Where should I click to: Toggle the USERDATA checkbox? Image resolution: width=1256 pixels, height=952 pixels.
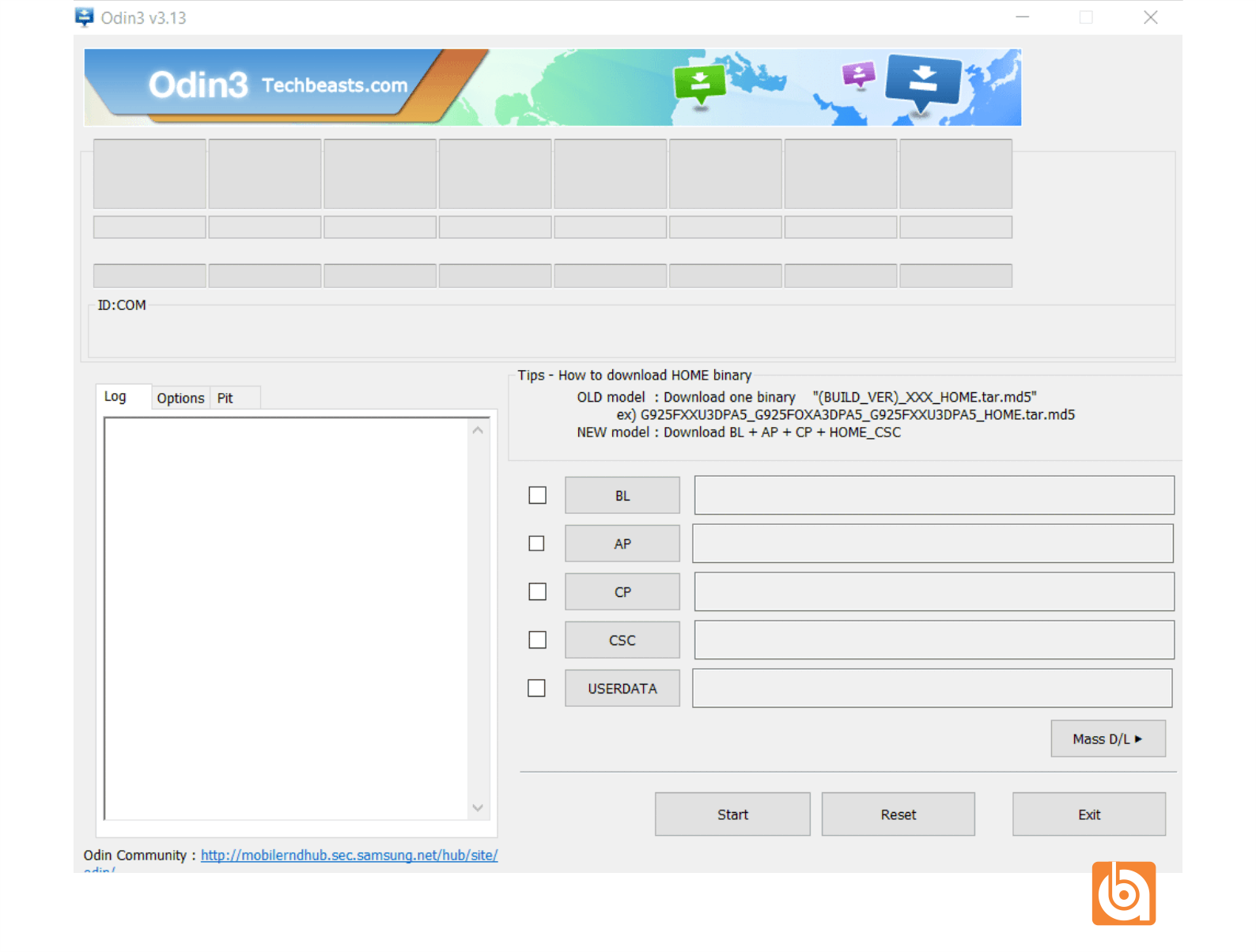tap(537, 688)
